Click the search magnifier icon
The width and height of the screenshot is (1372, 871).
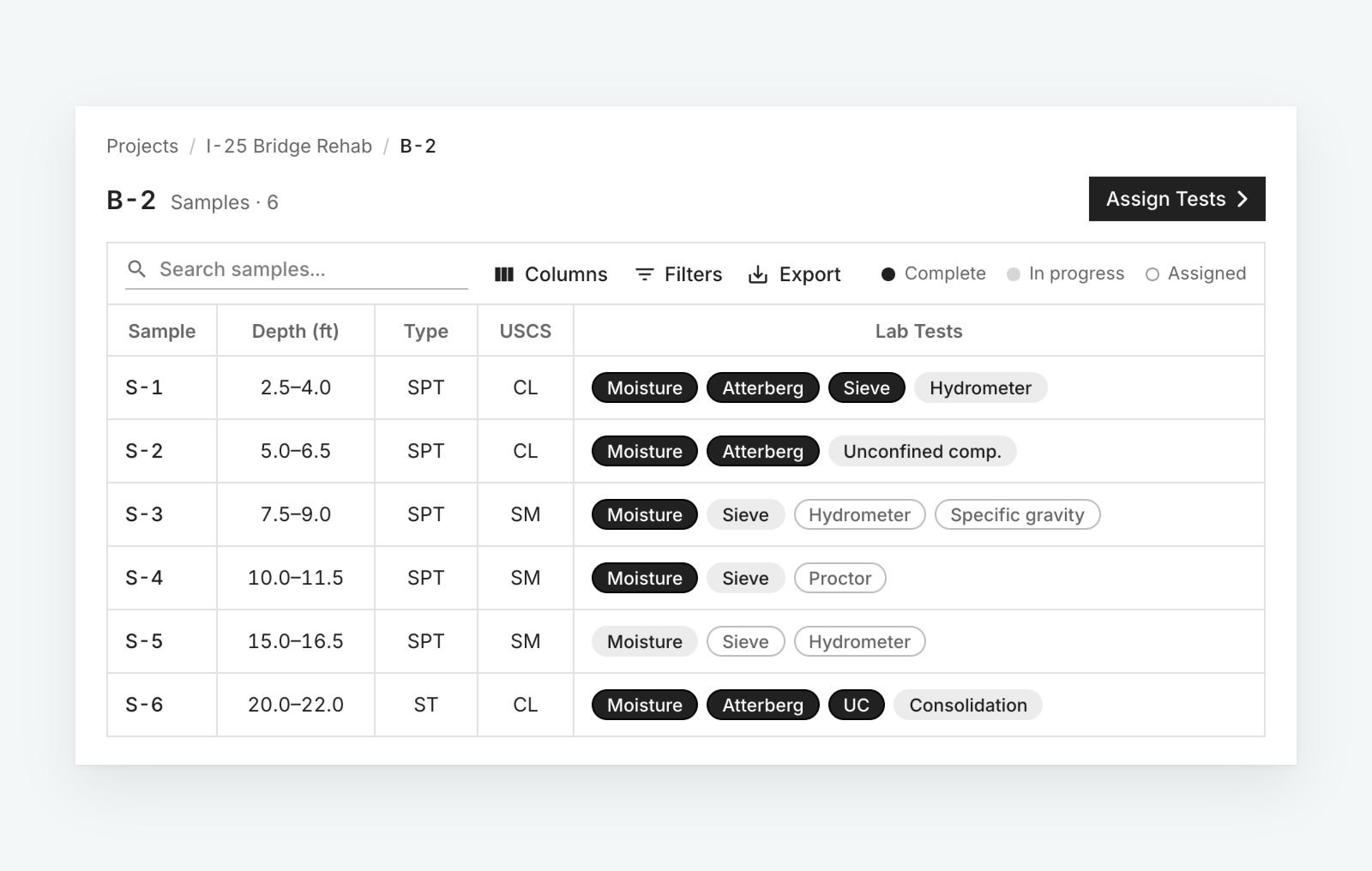(x=136, y=269)
